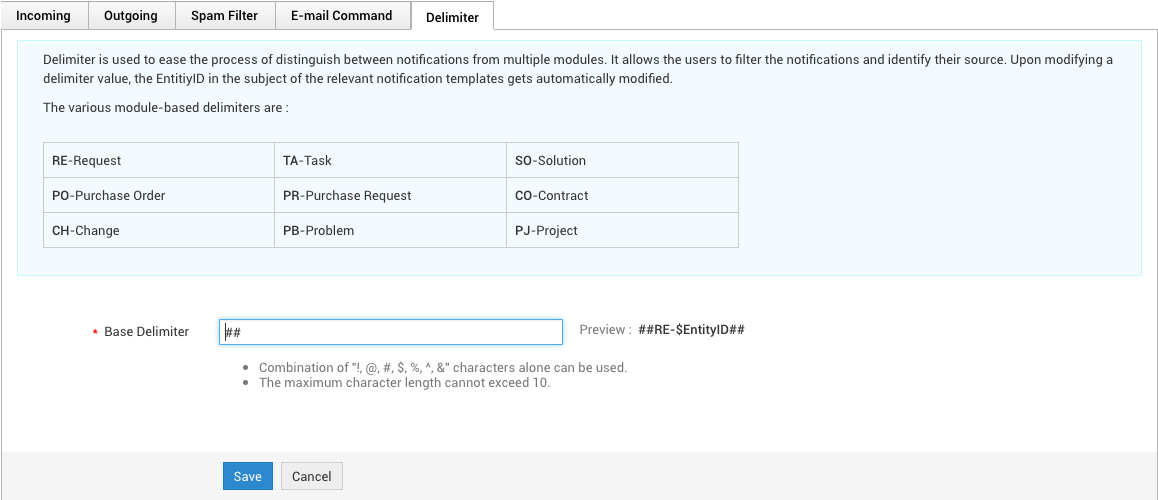Viewport: 1158px width, 500px height.
Task: Select the PR-Purchase Request cell
Action: [x=390, y=195]
